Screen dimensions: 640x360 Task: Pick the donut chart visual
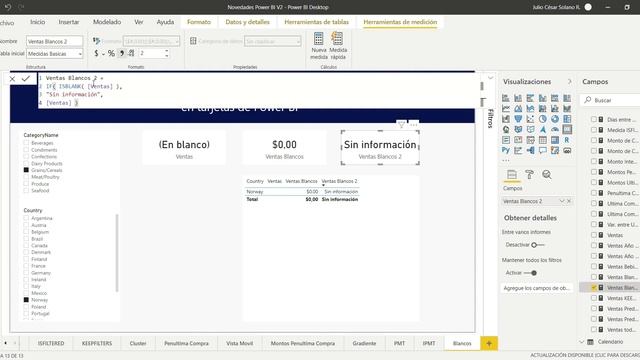[555, 119]
